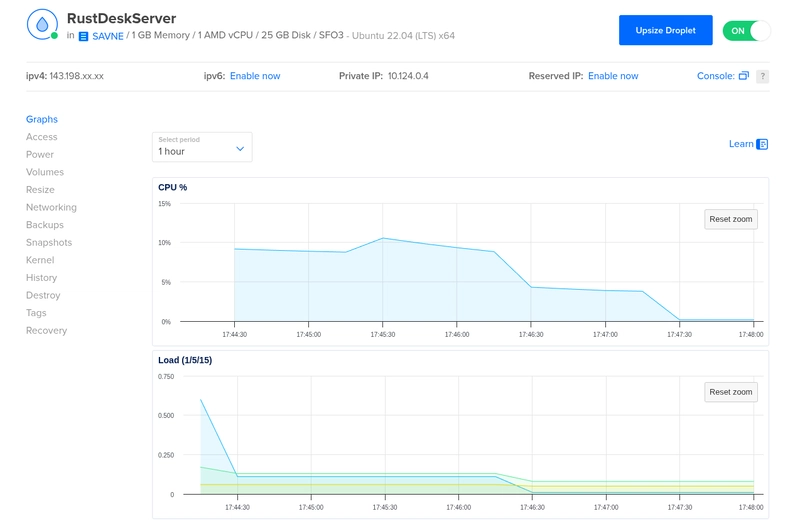Toggle the droplet ON power switch
The width and height of the screenshot is (800, 521).
pyautogui.click(x=746, y=31)
